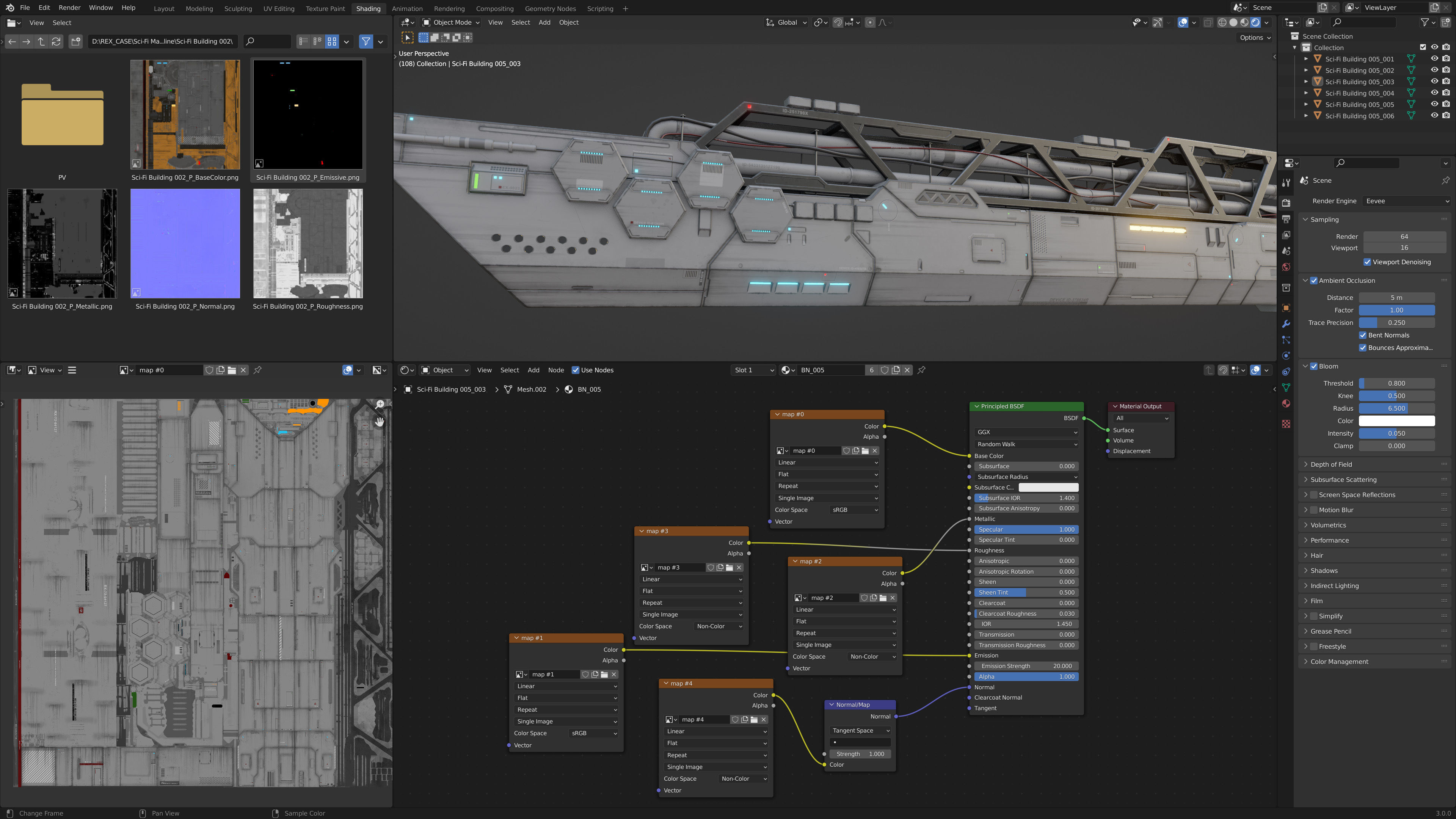Expand Depth of Field panel
This screenshot has height=819, width=1456.
(1330, 464)
